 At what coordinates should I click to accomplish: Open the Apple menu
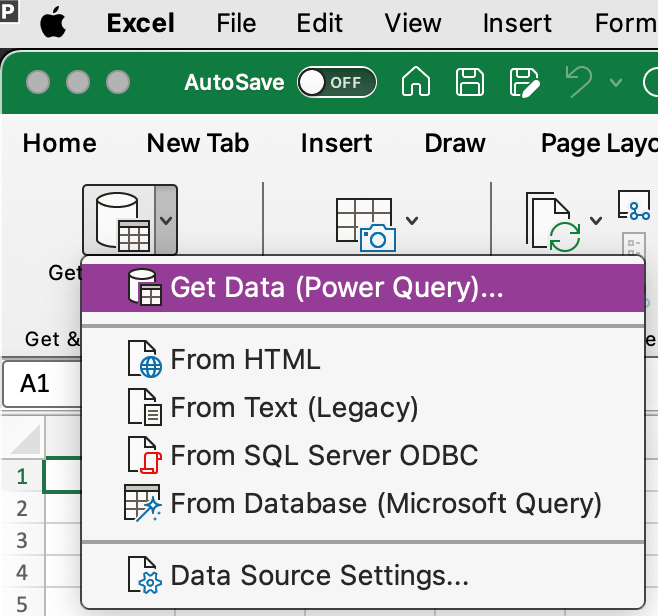[53, 23]
